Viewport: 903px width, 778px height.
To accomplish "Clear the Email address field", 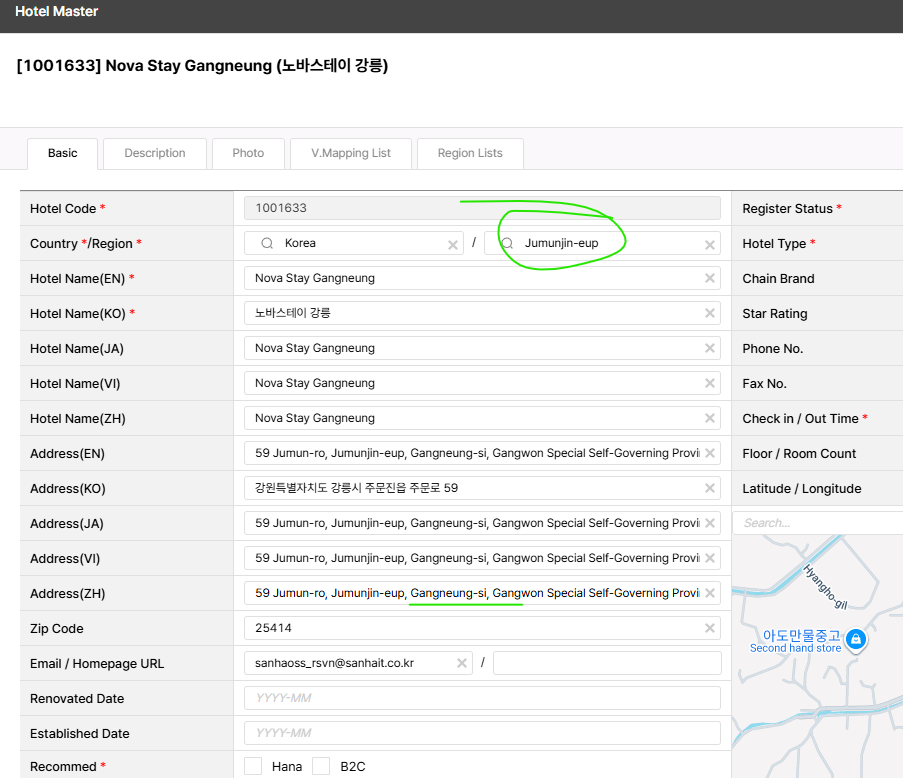I will click(x=462, y=663).
